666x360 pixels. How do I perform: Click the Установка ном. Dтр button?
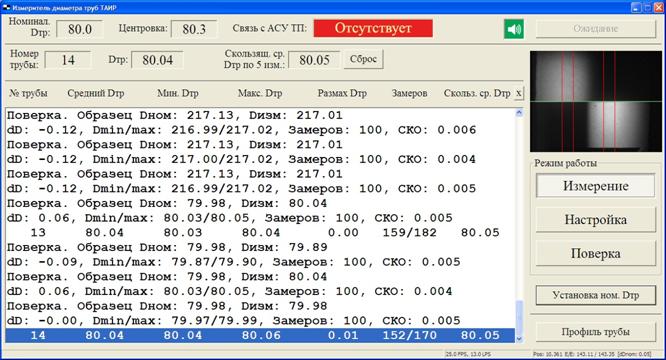point(595,295)
